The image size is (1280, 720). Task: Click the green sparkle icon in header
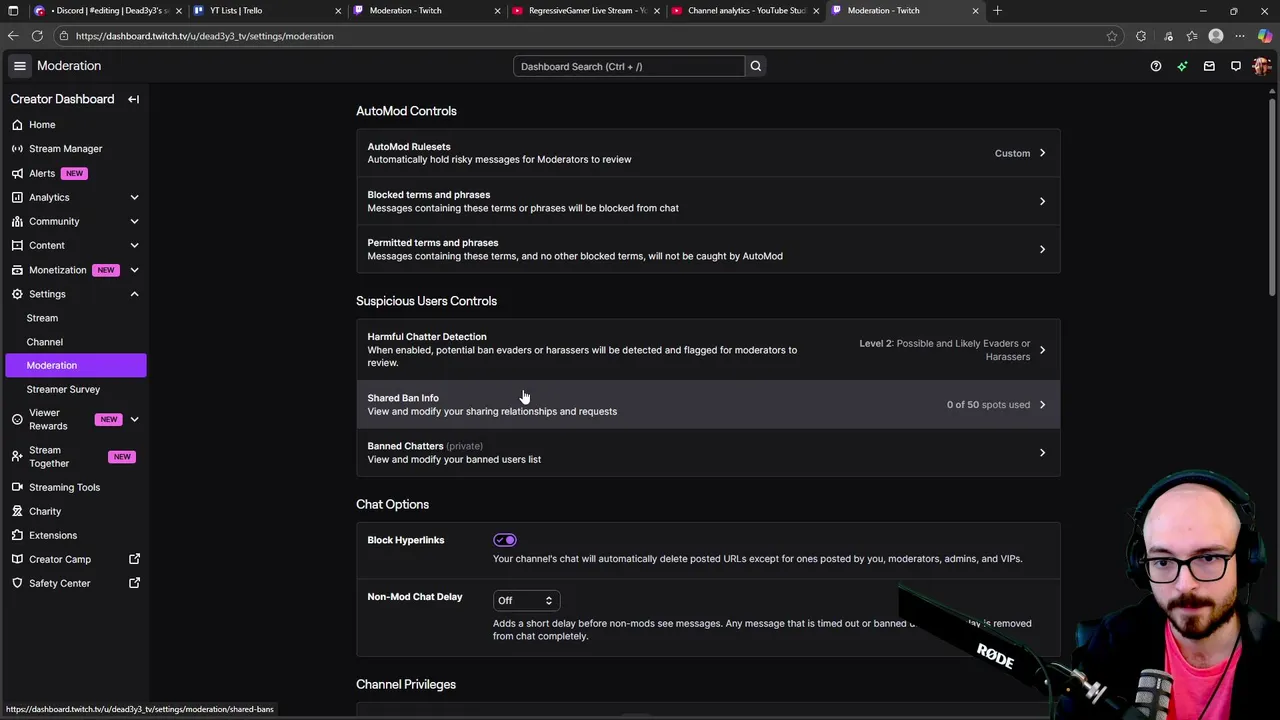[1182, 66]
